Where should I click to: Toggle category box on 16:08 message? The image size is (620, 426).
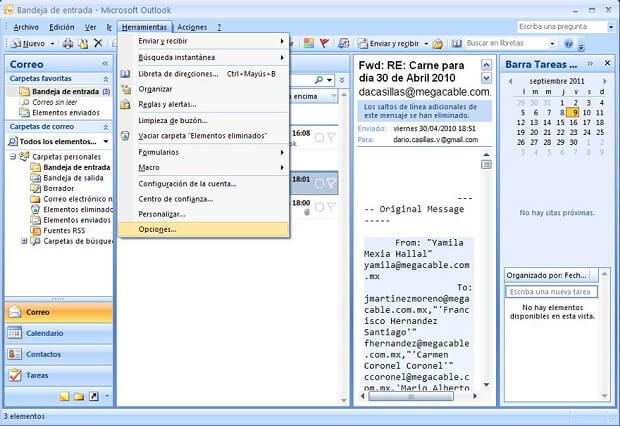[x=319, y=137]
